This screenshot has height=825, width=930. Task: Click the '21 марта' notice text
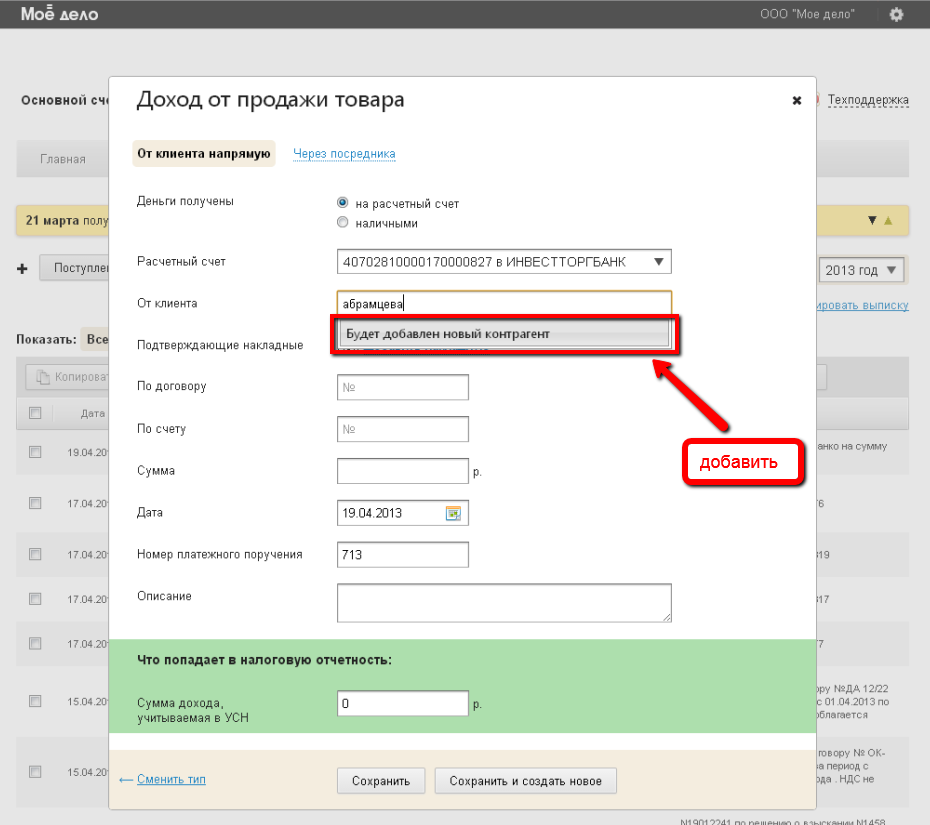(52, 221)
